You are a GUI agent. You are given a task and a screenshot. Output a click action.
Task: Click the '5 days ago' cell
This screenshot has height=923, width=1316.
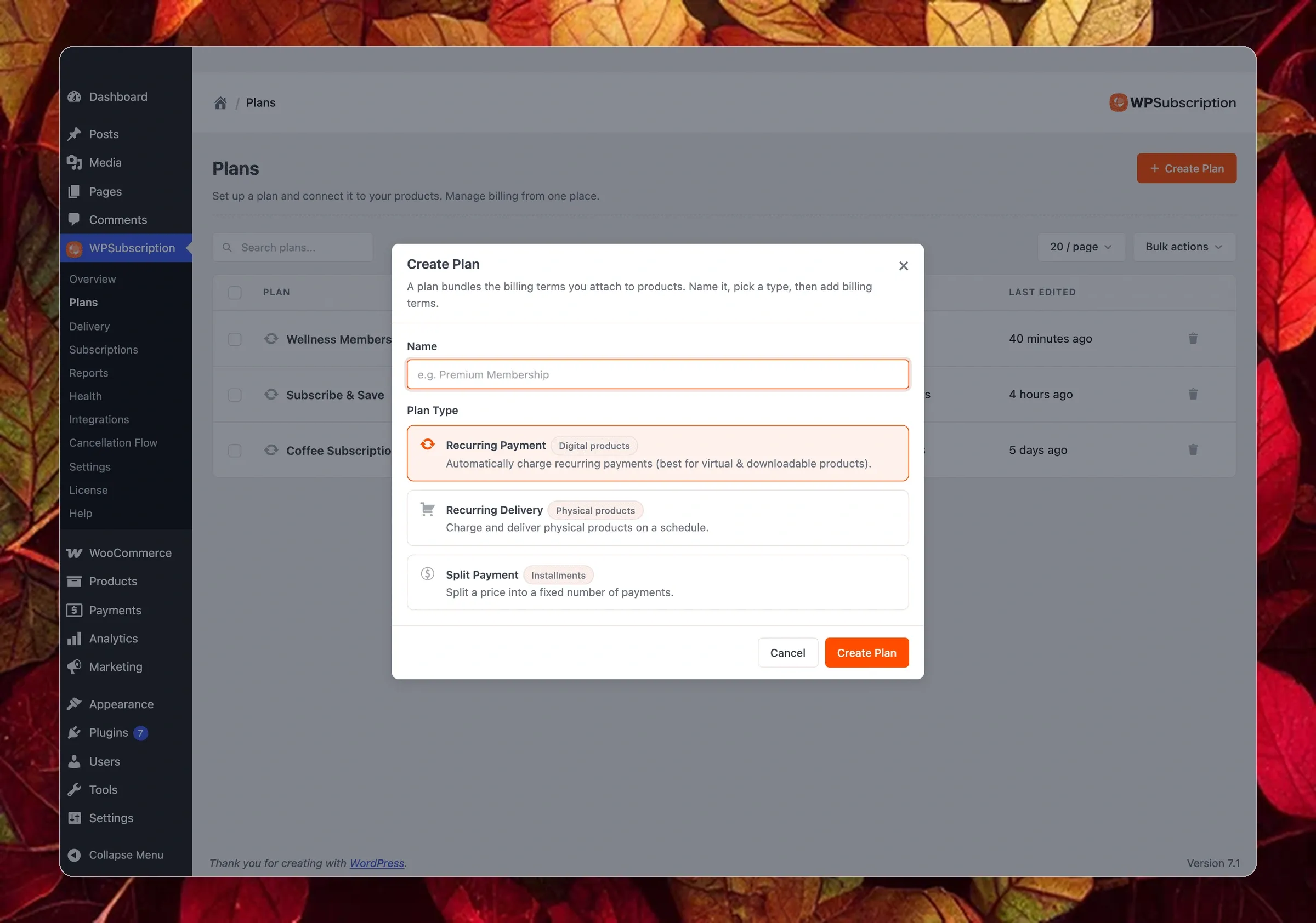pyautogui.click(x=1038, y=450)
